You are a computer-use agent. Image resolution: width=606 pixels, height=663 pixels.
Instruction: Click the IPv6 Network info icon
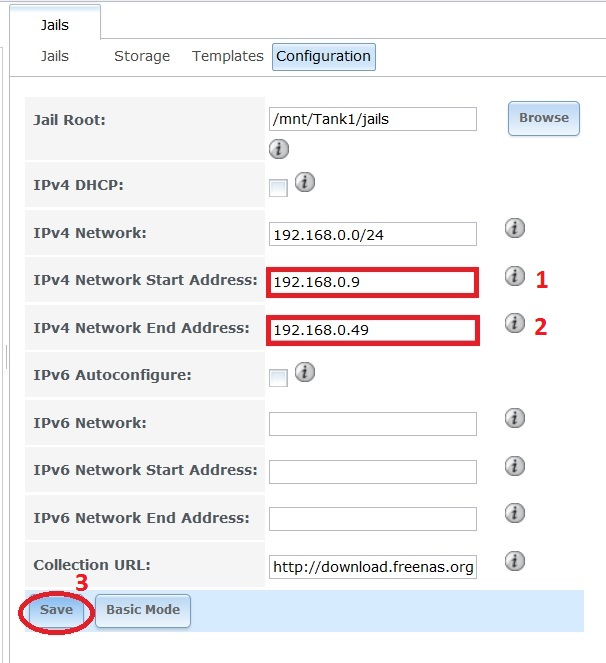click(x=515, y=418)
